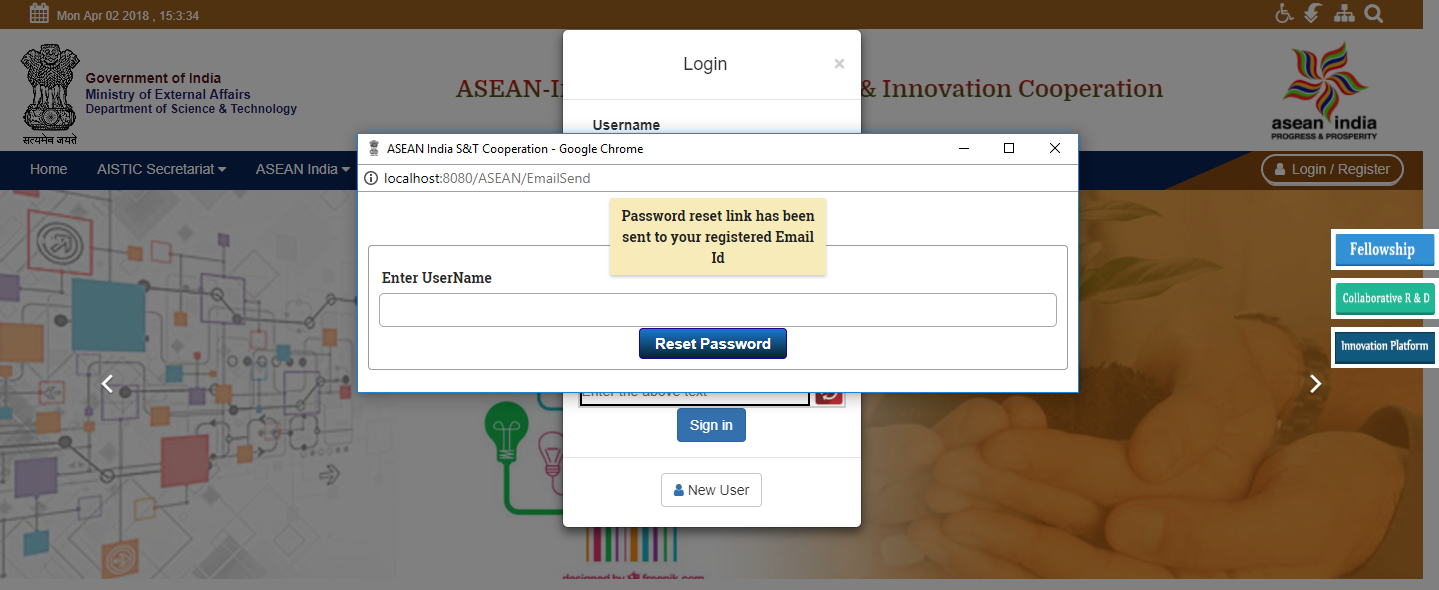This screenshot has width=1439, height=590.
Task: Click the Enter UserName input field
Action: [x=718, y=310]
